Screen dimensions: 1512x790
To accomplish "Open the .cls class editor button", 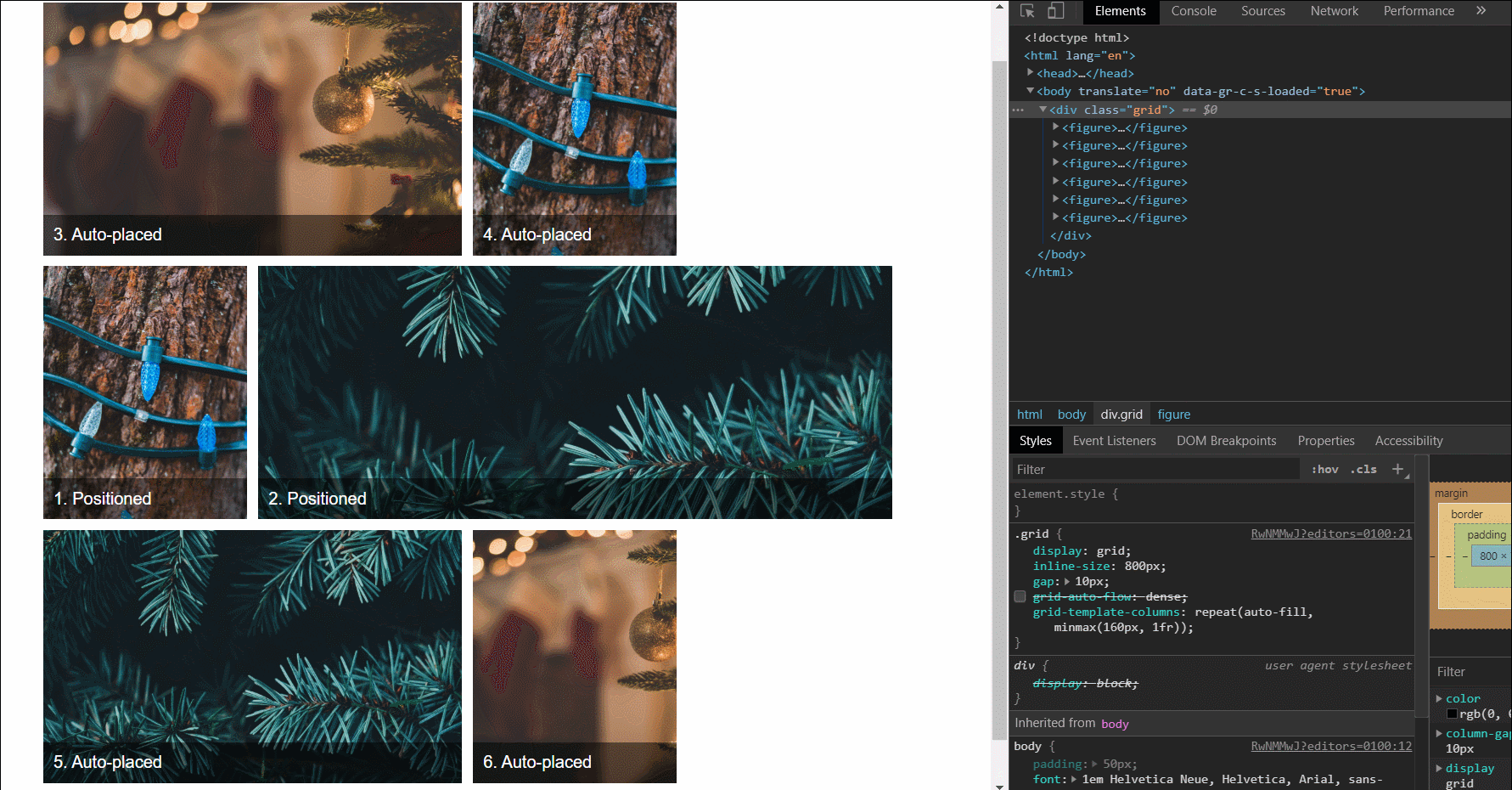I will click(x=1363, y=469).
